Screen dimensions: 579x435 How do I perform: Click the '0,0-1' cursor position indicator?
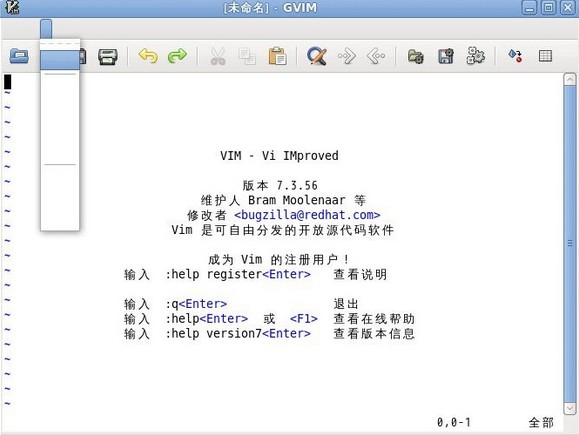click(x=454, y=422)
